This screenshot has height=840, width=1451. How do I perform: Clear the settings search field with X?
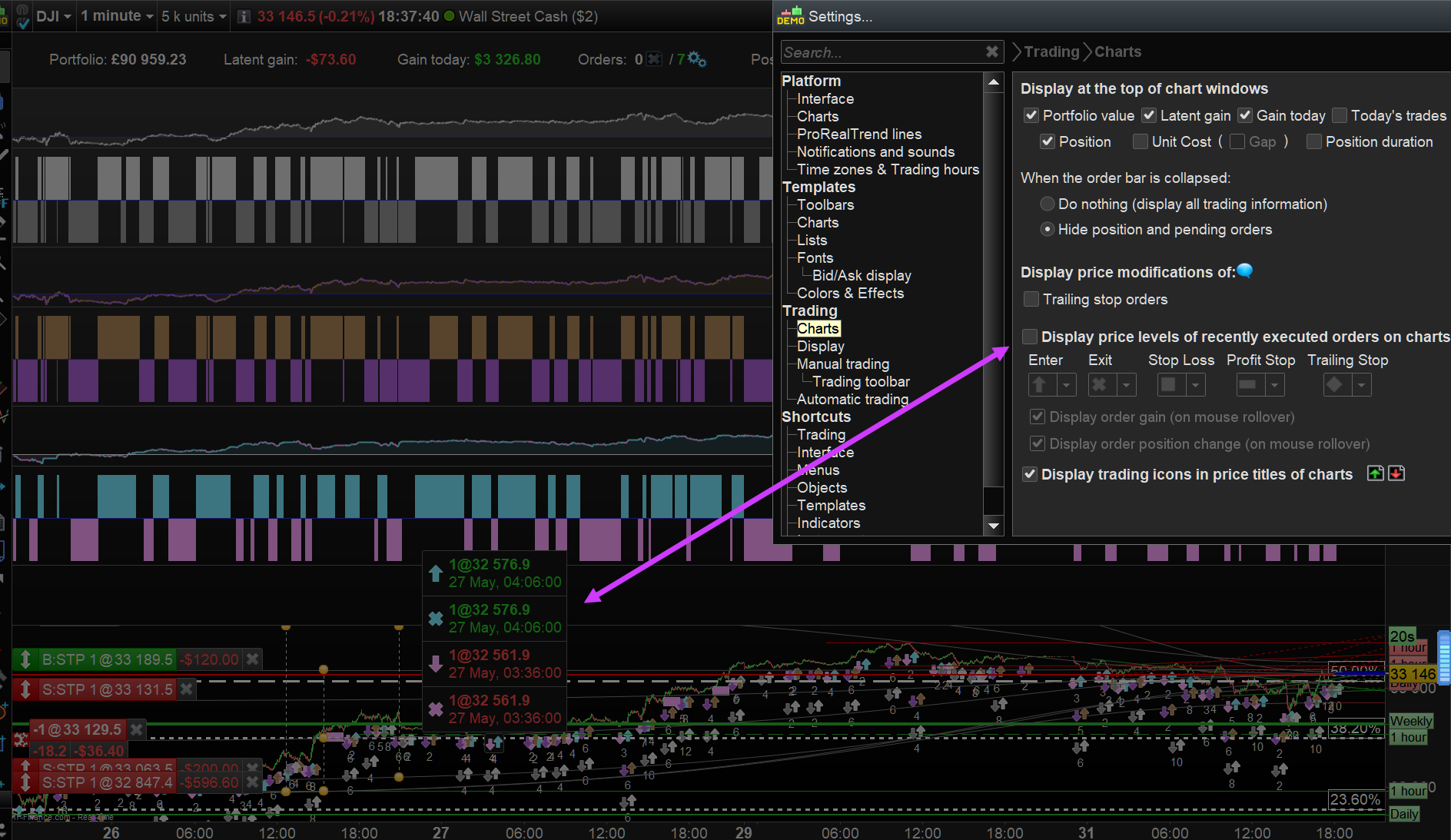coord(992,52)
